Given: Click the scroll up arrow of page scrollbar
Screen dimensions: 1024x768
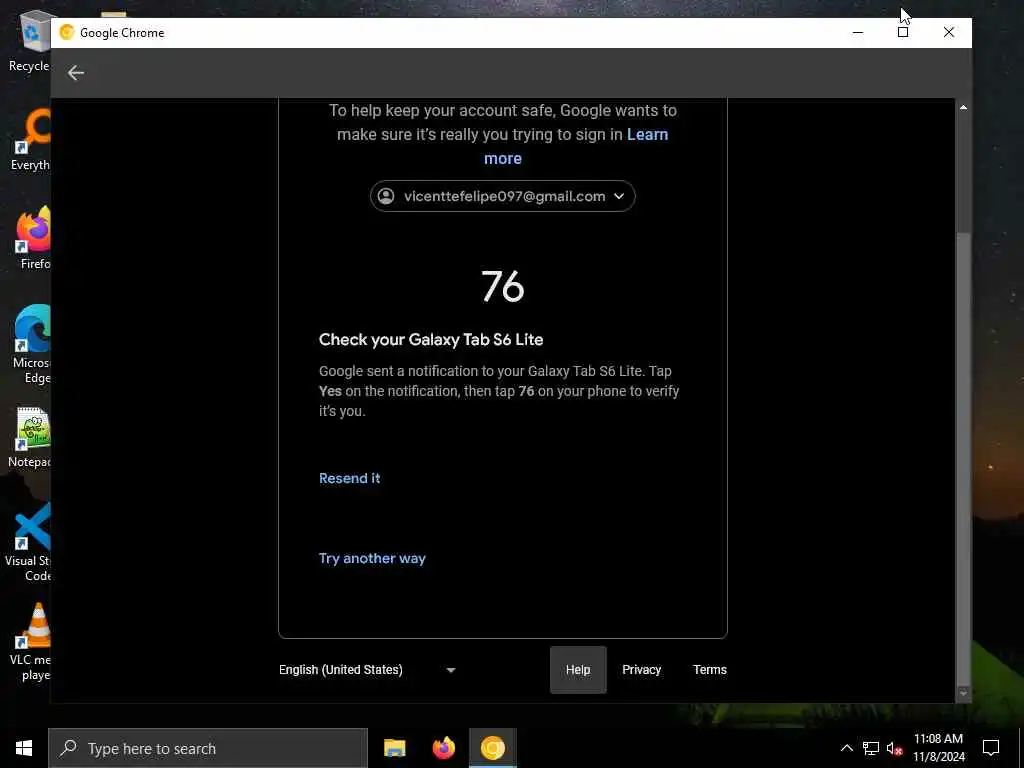Looking at the screenshot, I should (x=963, y=107).
